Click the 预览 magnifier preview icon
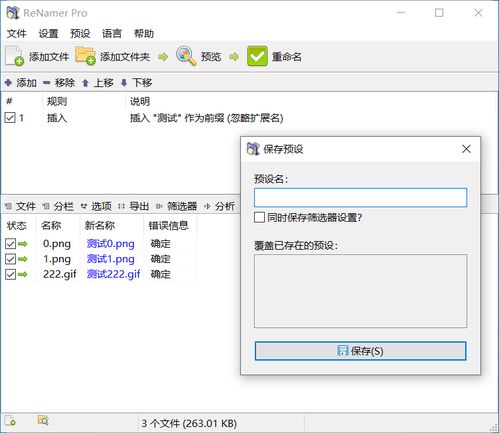This screenshot has height=433, width=499. [x=186, y=56]
